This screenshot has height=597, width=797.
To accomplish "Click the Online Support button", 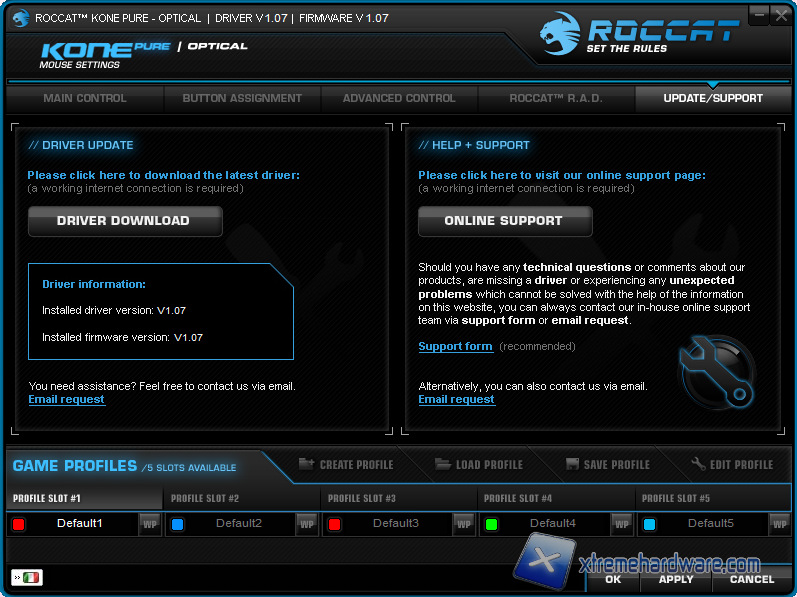I will pyautogui.click(x=504, y=221).
